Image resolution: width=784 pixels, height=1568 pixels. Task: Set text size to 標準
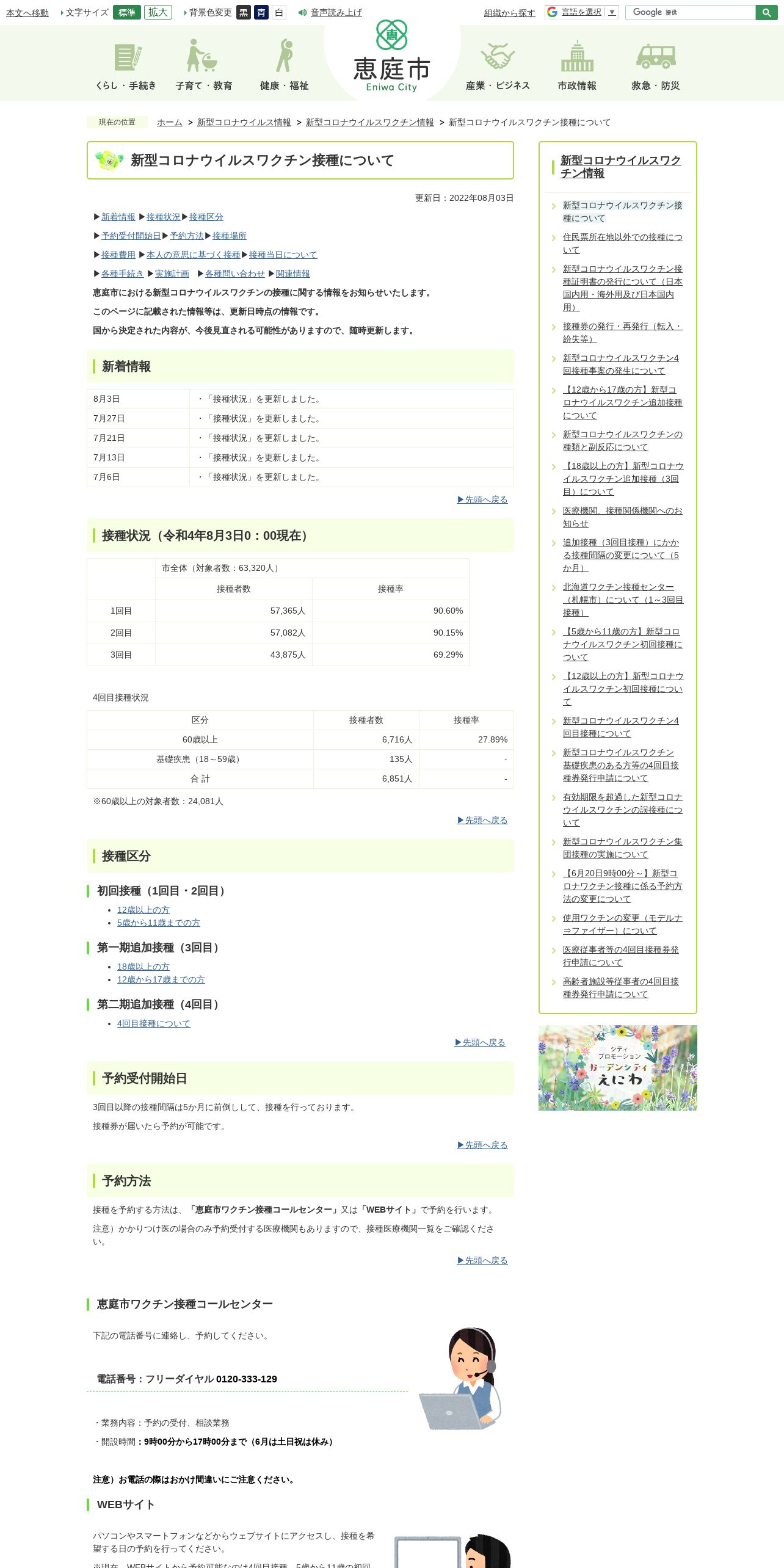127,12
